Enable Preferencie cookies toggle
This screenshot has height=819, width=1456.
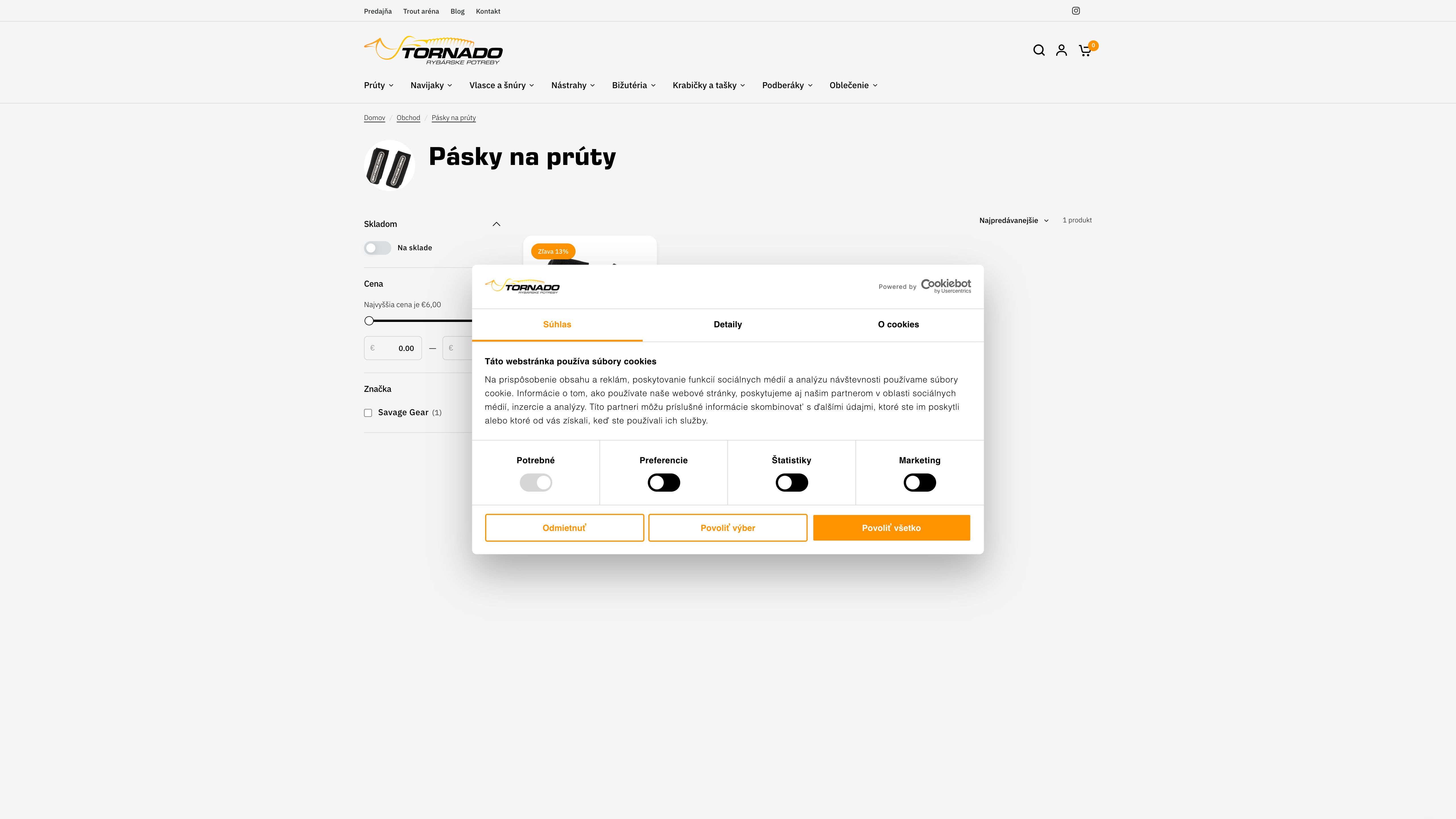[663, 482]
